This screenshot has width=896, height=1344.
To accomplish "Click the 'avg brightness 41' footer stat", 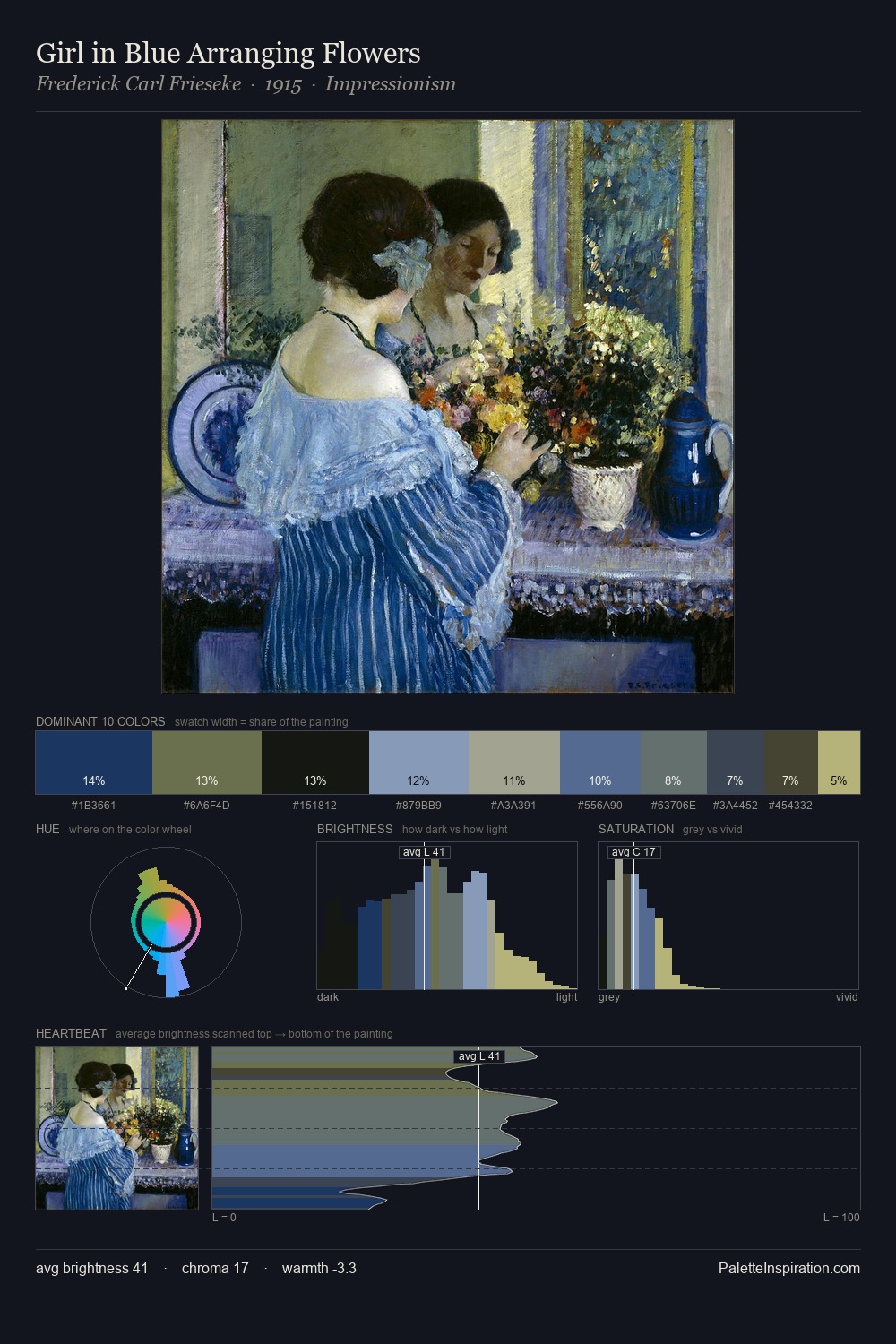I will (x=91, y=1268).
